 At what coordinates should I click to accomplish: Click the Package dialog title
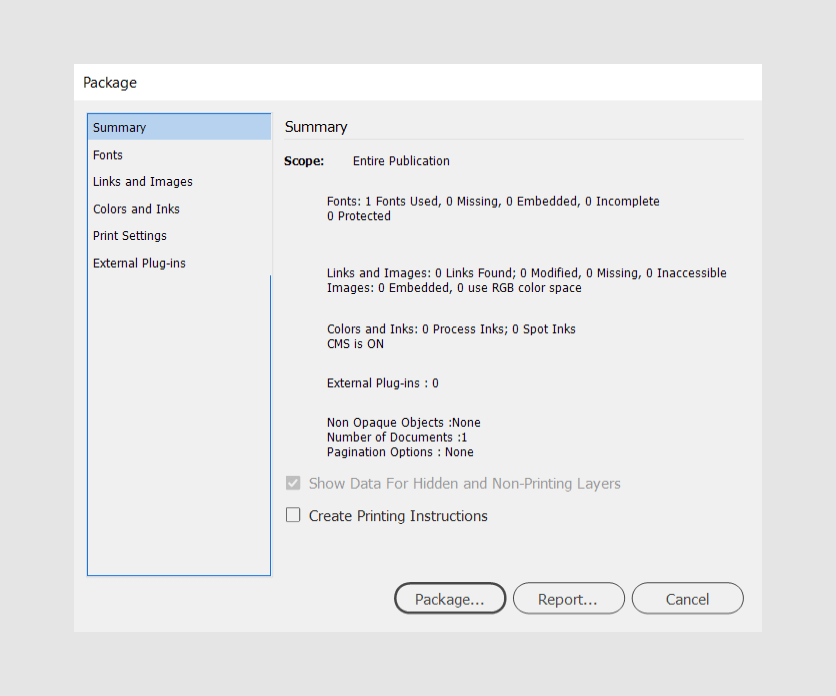tap(109, 83)
